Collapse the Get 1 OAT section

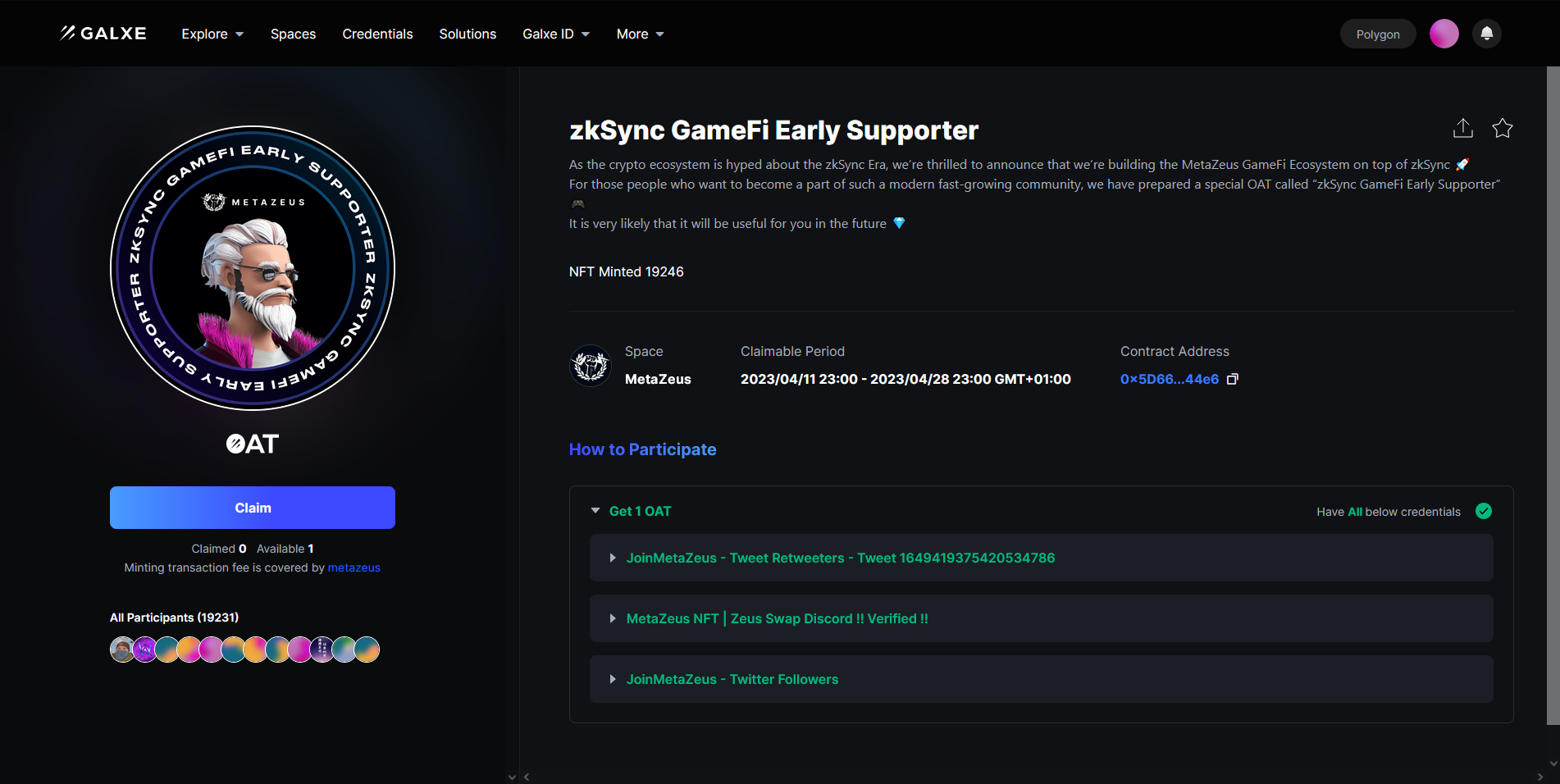pos(595,511)
